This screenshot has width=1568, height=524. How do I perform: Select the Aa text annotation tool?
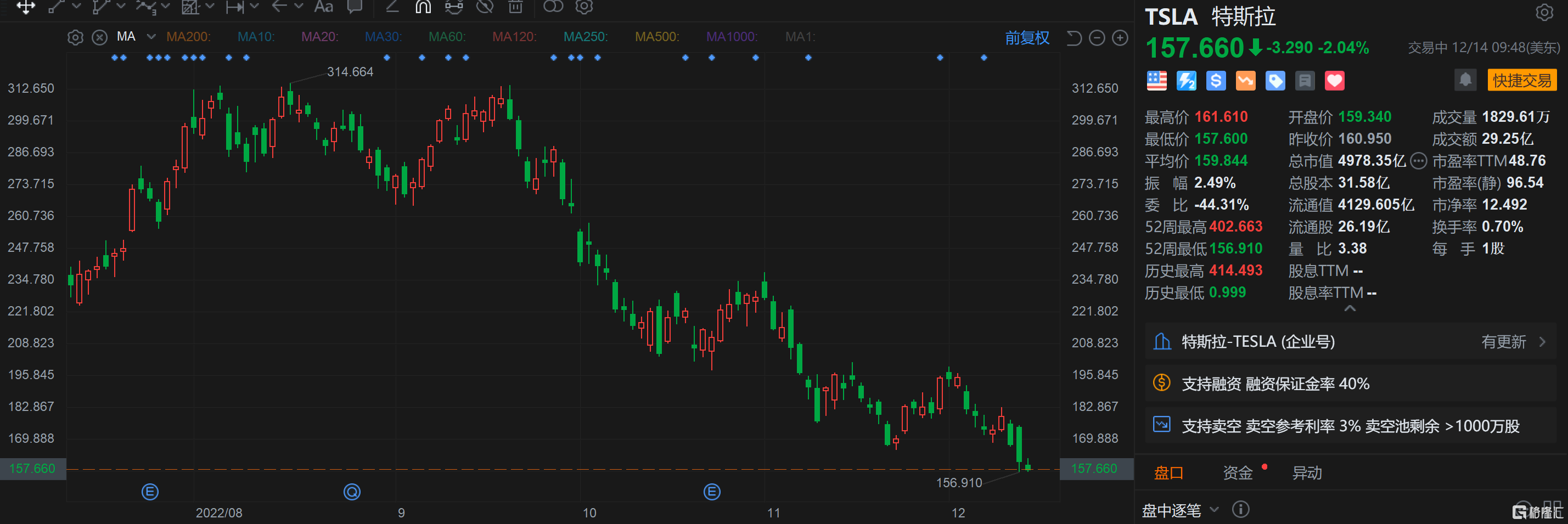pos(323,7)
